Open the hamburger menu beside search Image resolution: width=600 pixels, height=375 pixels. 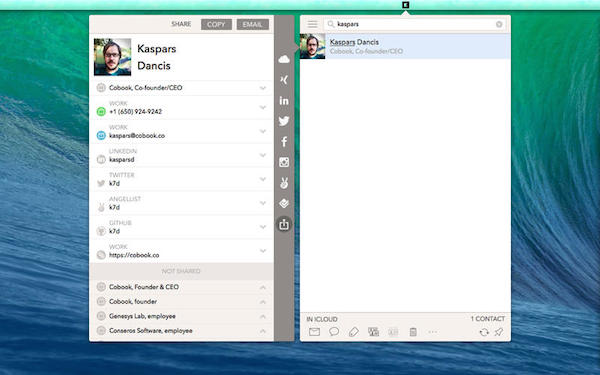tap(312, 24)
